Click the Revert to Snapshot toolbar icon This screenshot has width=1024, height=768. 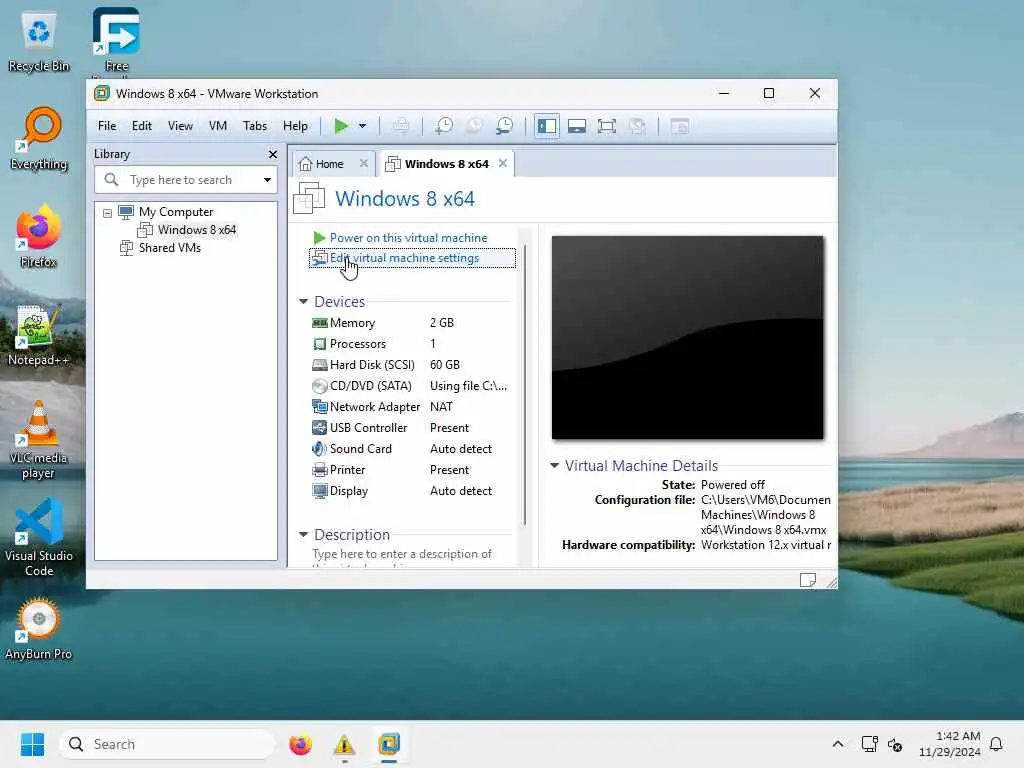474,126
